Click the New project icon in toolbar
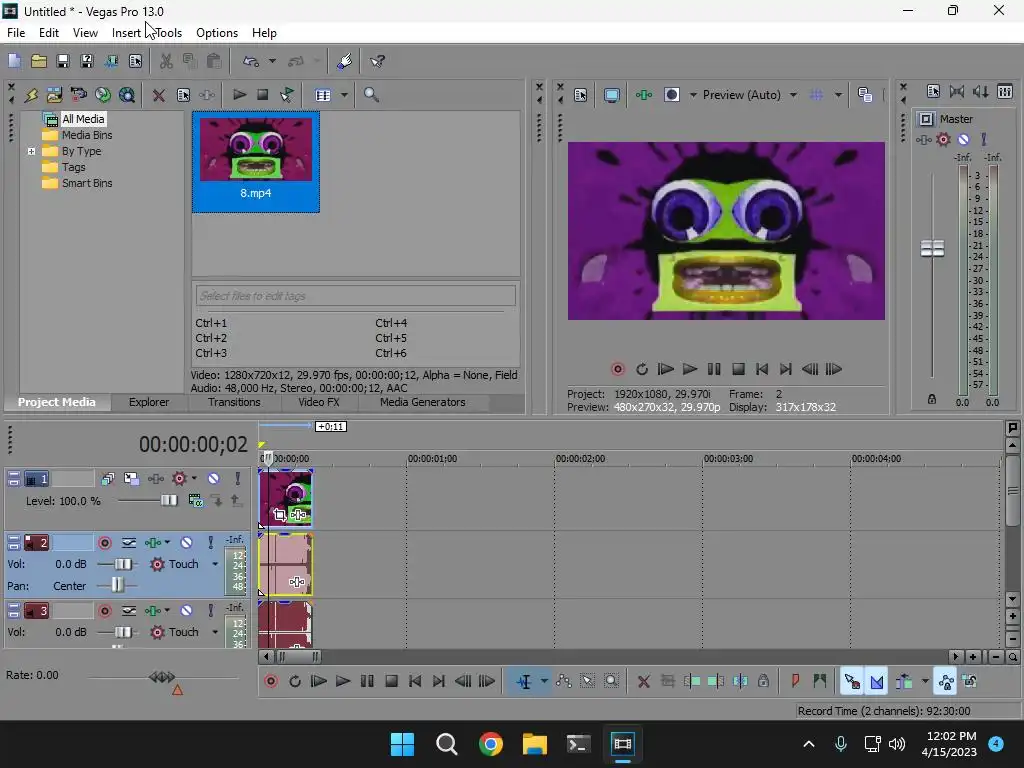Screen dimensions: 1024x768 (x=14, y=61)
